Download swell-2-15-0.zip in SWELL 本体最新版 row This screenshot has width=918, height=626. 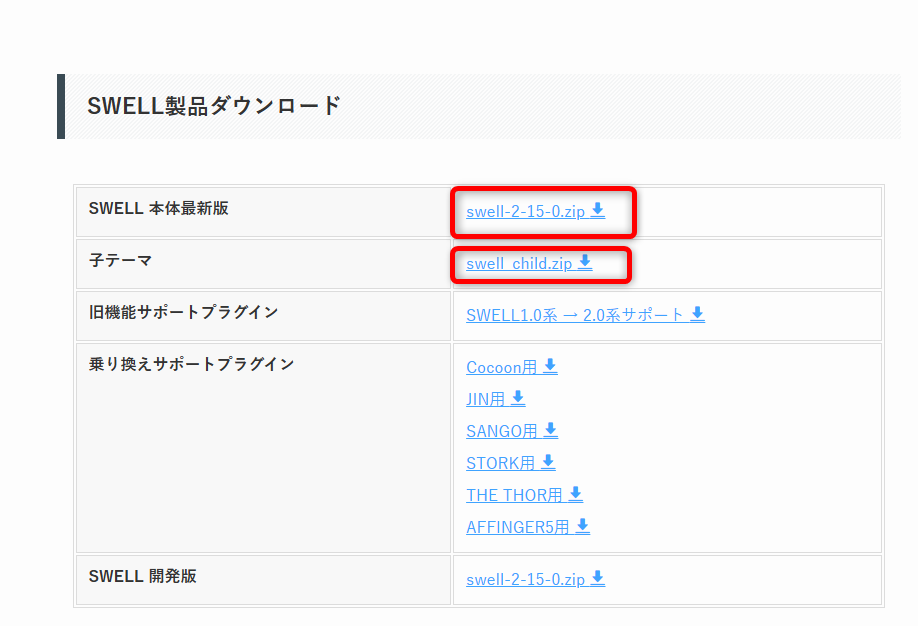[535, 211]
